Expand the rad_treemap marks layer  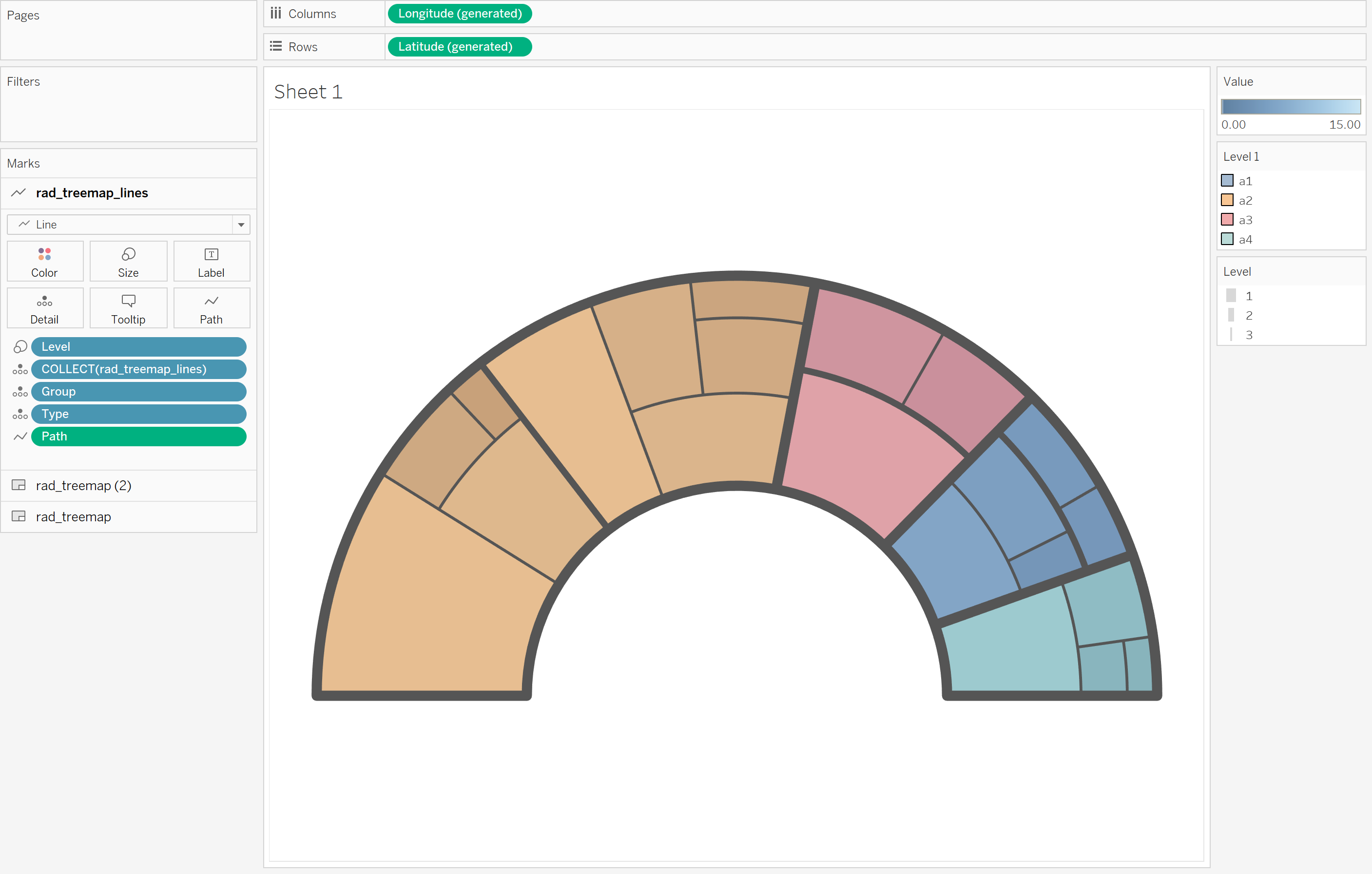(x=73, y=517)
